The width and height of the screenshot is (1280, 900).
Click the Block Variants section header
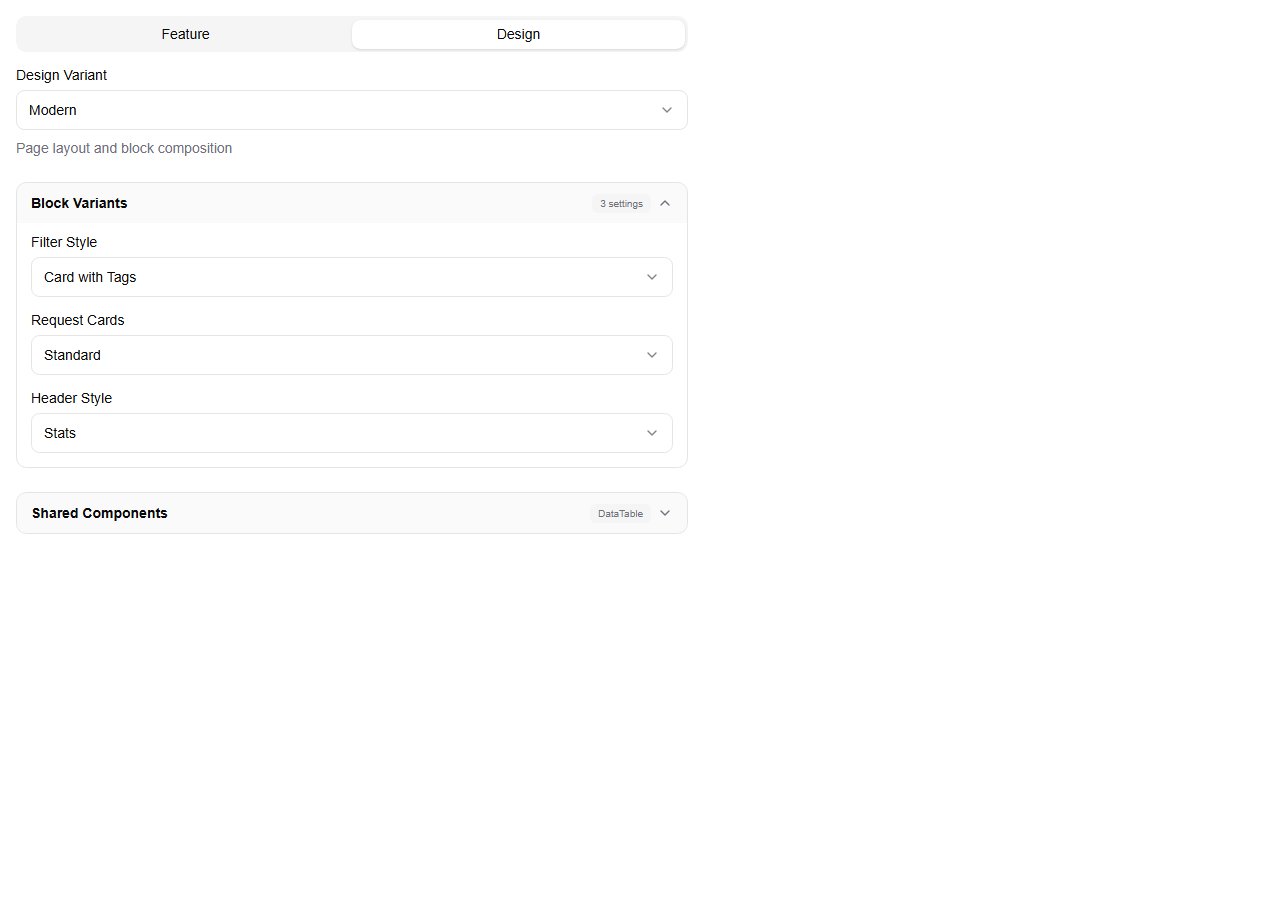tap(79, 203)
